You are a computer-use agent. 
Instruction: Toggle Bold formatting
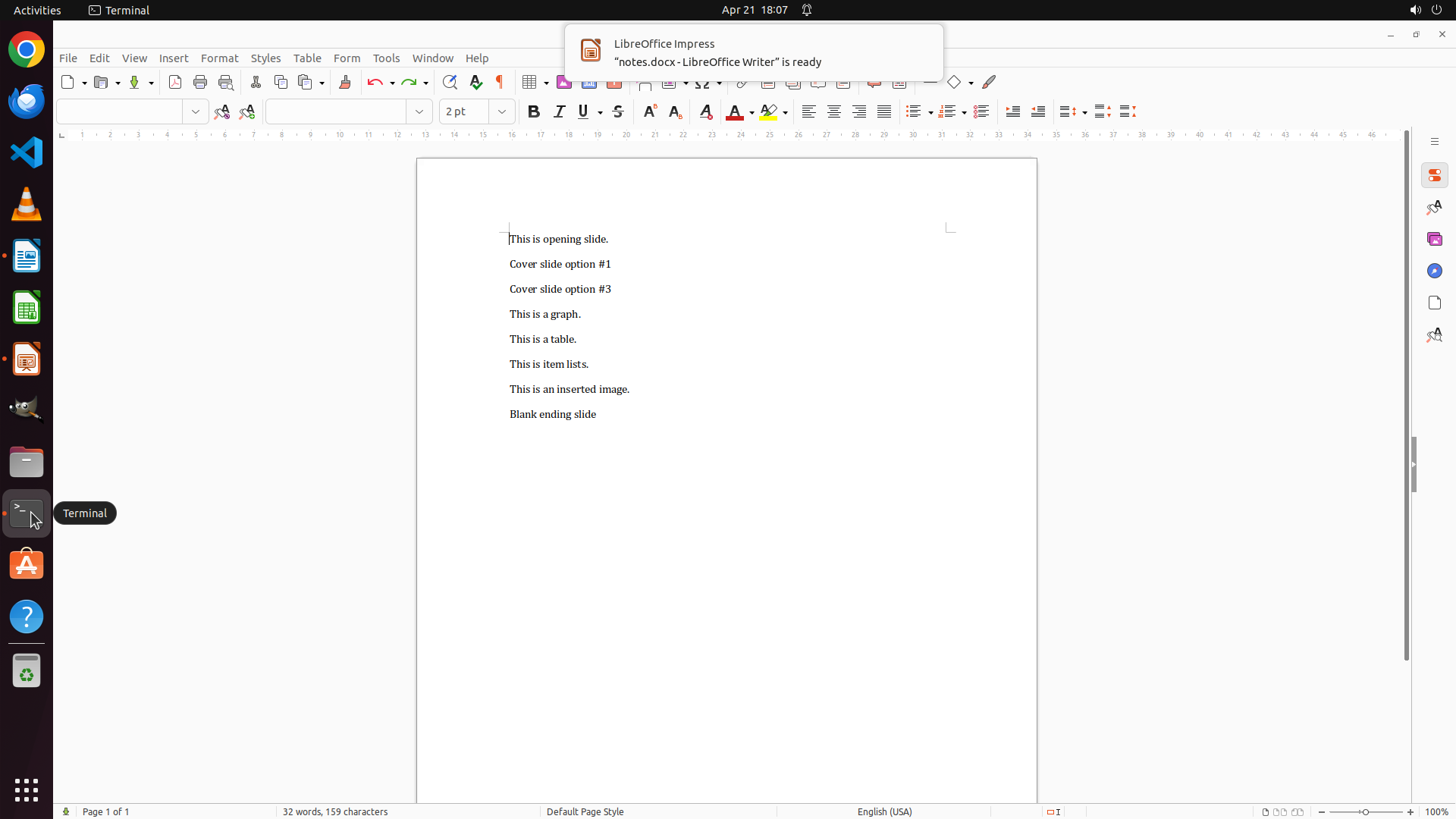534,112
